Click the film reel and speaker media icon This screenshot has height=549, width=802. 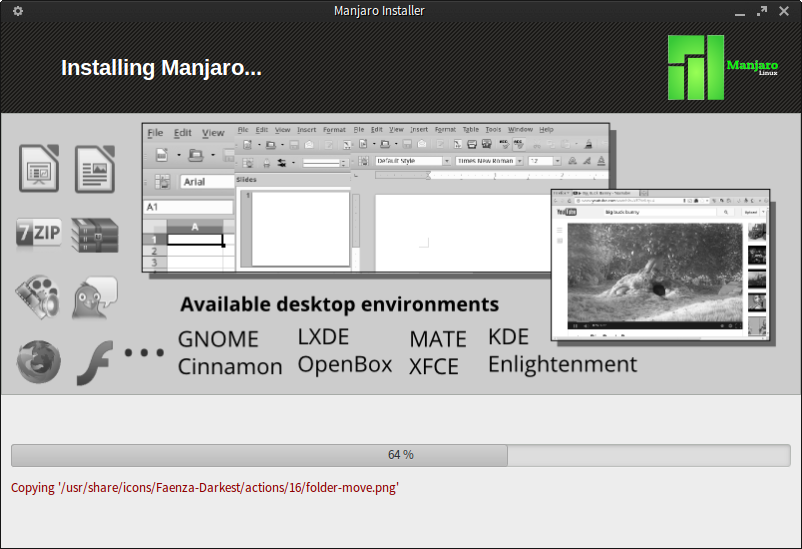38,297
